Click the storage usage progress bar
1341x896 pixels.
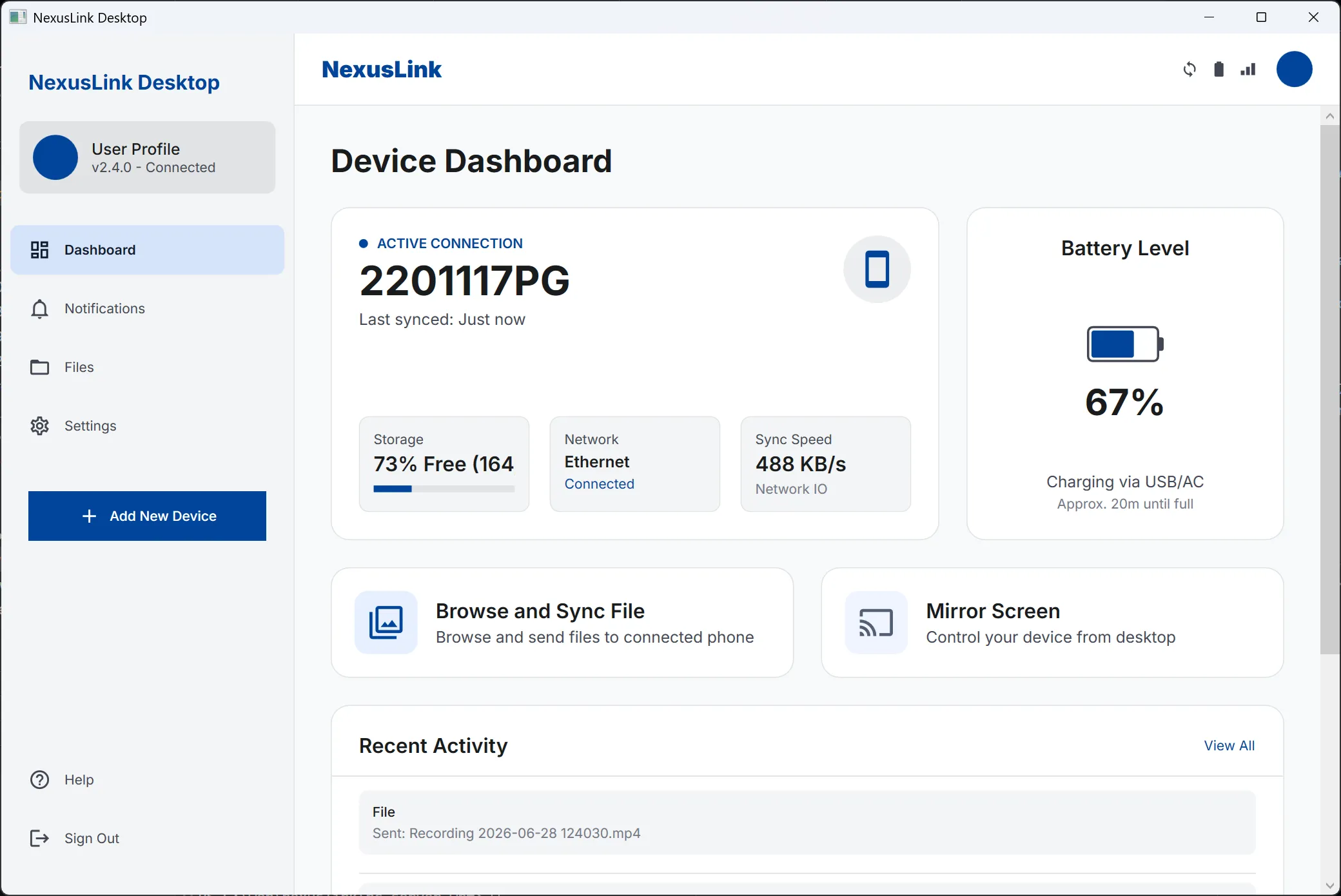444,489
